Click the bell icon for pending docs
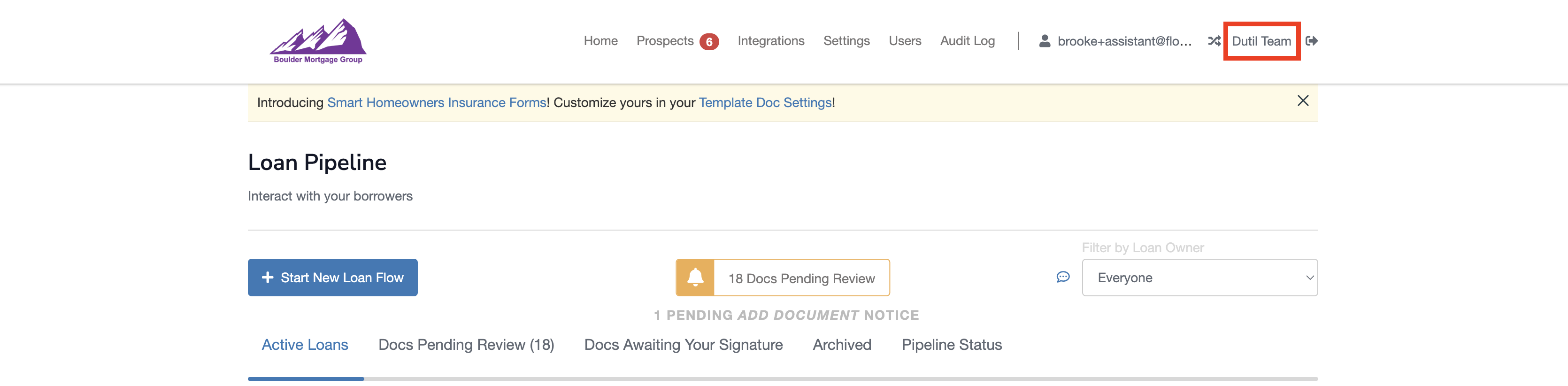 pos(695,278)
